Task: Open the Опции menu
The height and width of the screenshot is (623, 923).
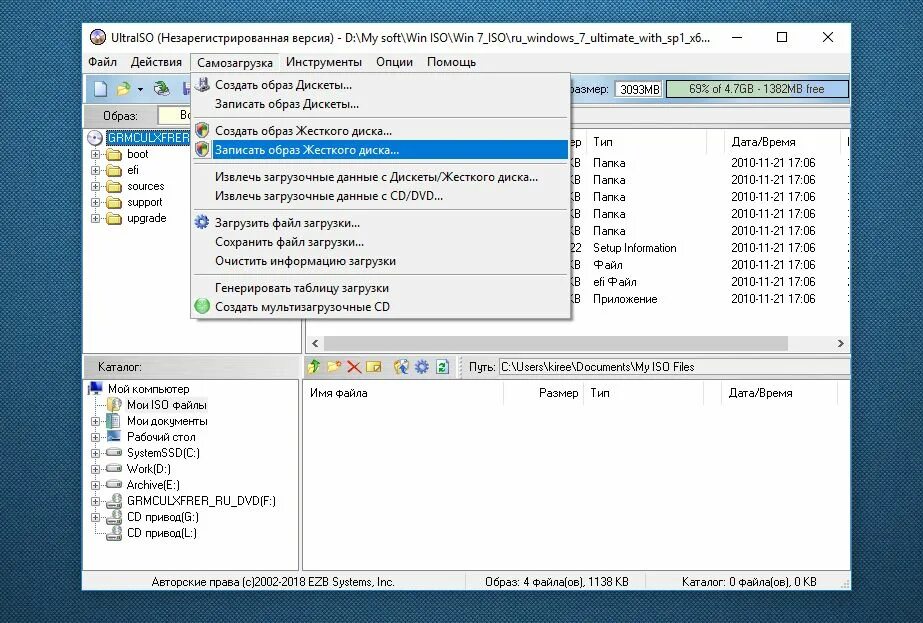Action: point(394,62)
